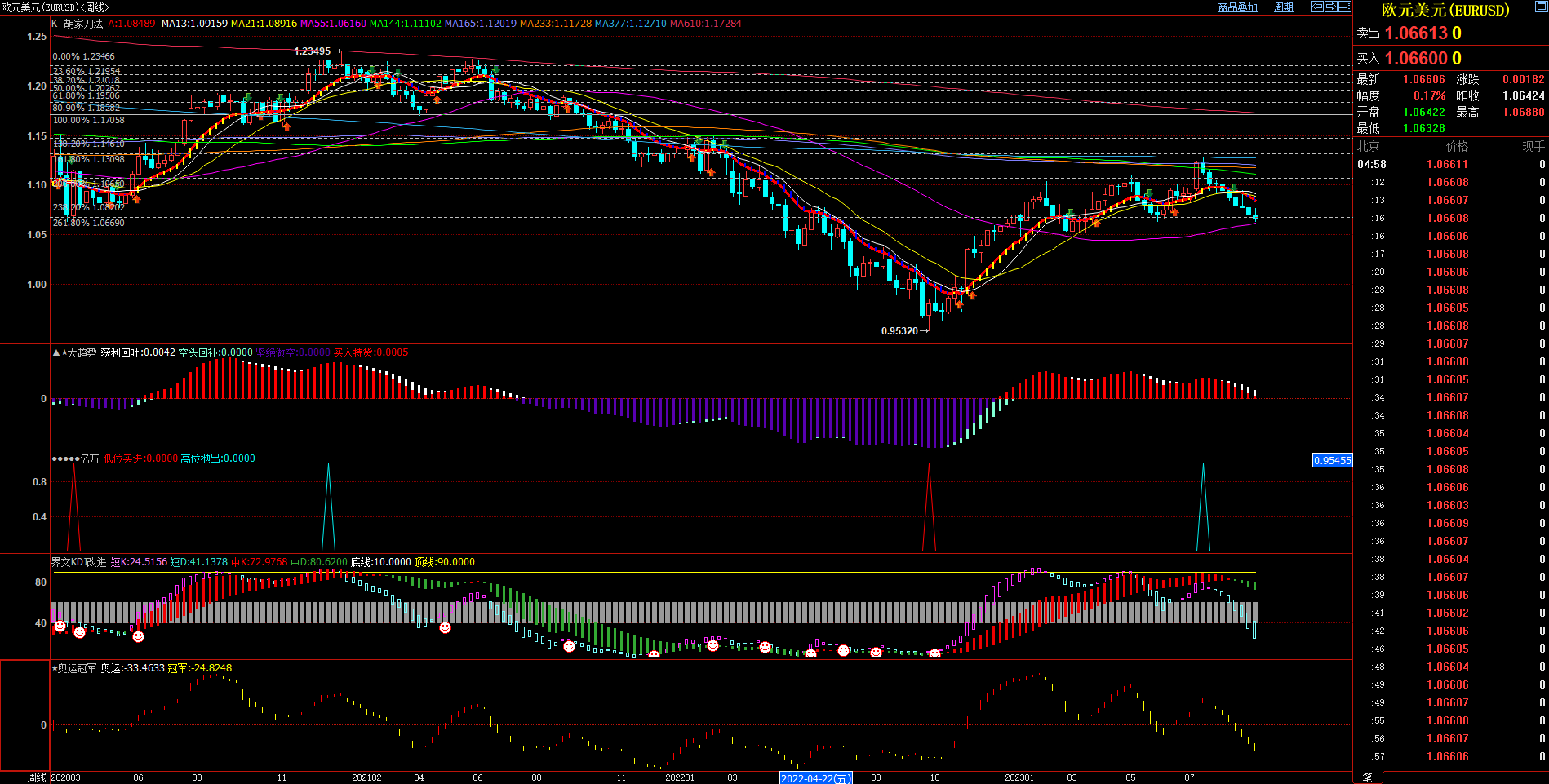
Task: Click the 周线 period label at bottom left
Action: click(x=37, y=777)
